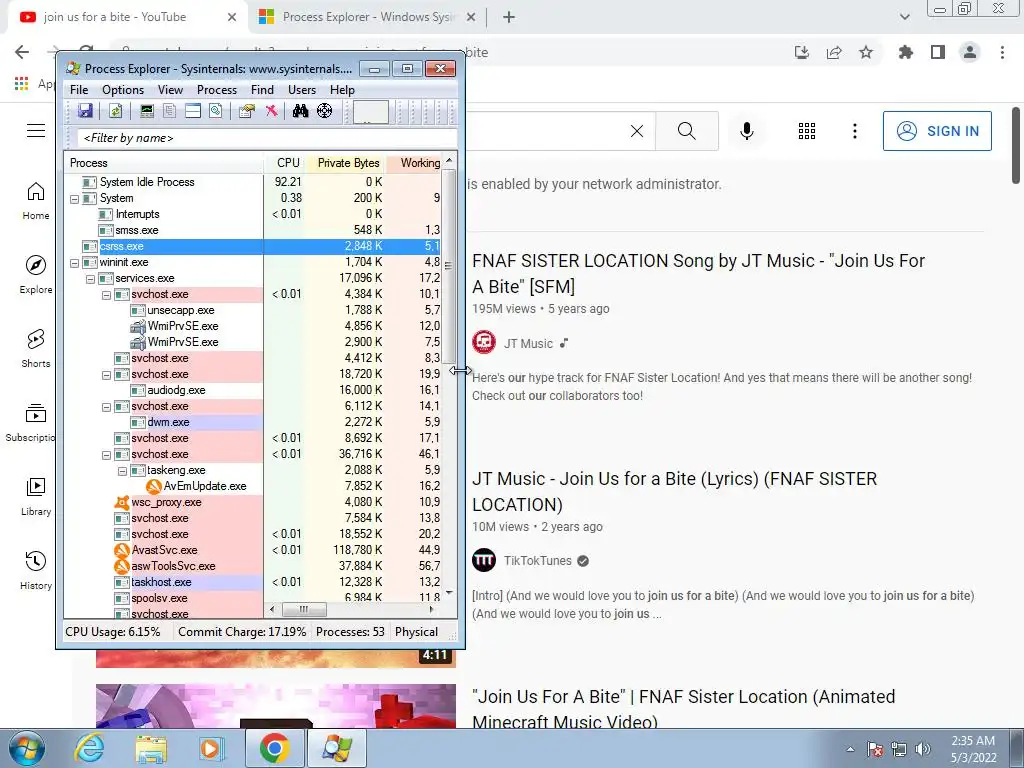Image resolution: width=1024 pixels, height=768 pixels.
Task: Click the Chrome bookmark star icon
Action: [x=866, y=52]
